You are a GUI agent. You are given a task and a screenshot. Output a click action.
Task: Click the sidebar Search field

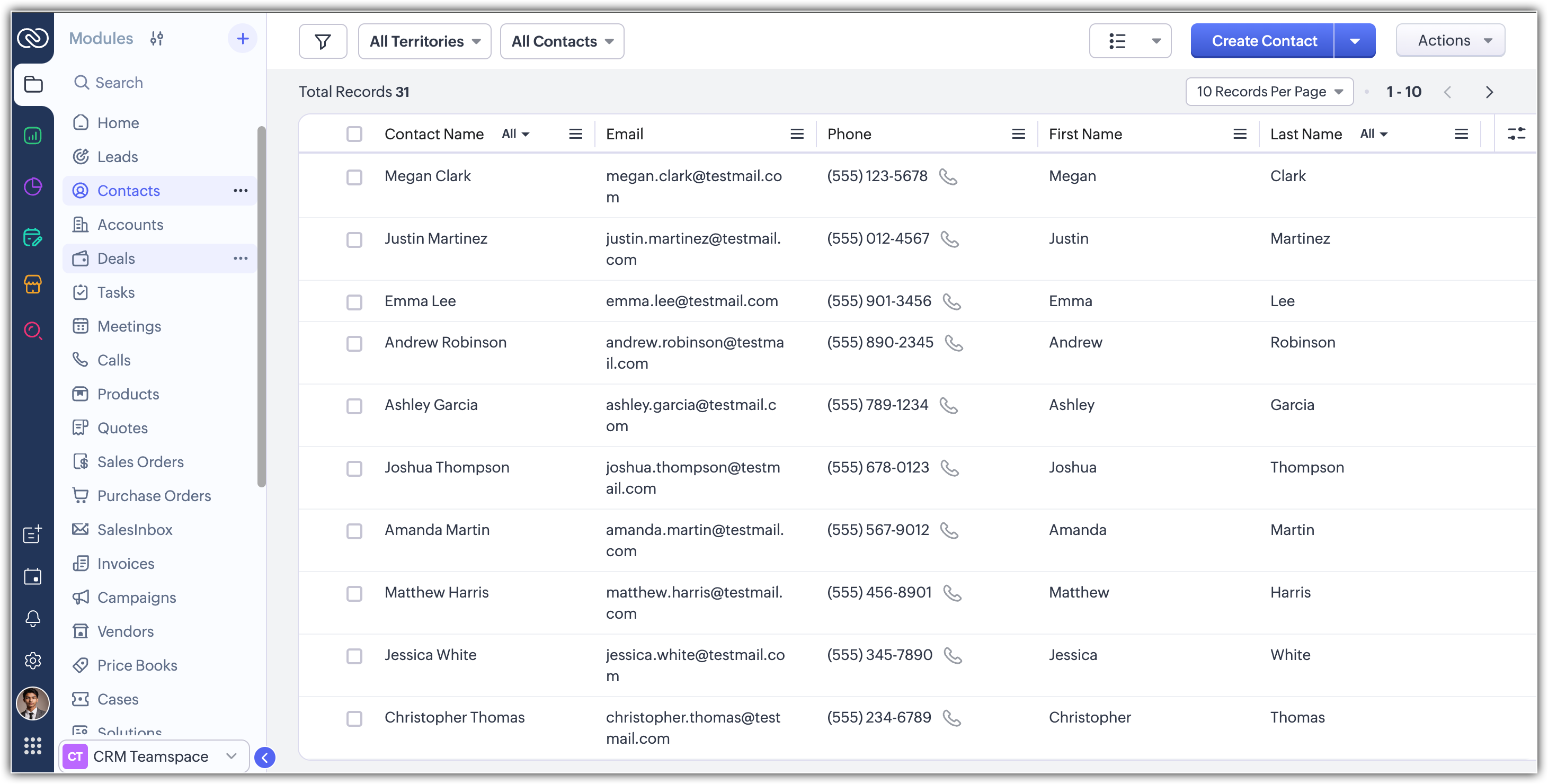point(119,83)
